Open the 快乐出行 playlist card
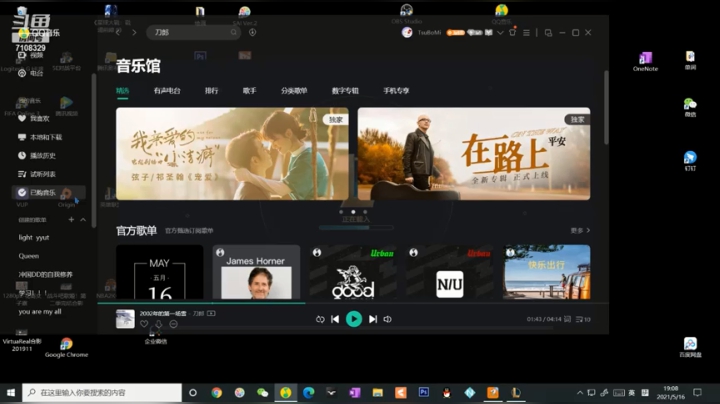This screenshot has width=720, height=404. coord(546,272)
